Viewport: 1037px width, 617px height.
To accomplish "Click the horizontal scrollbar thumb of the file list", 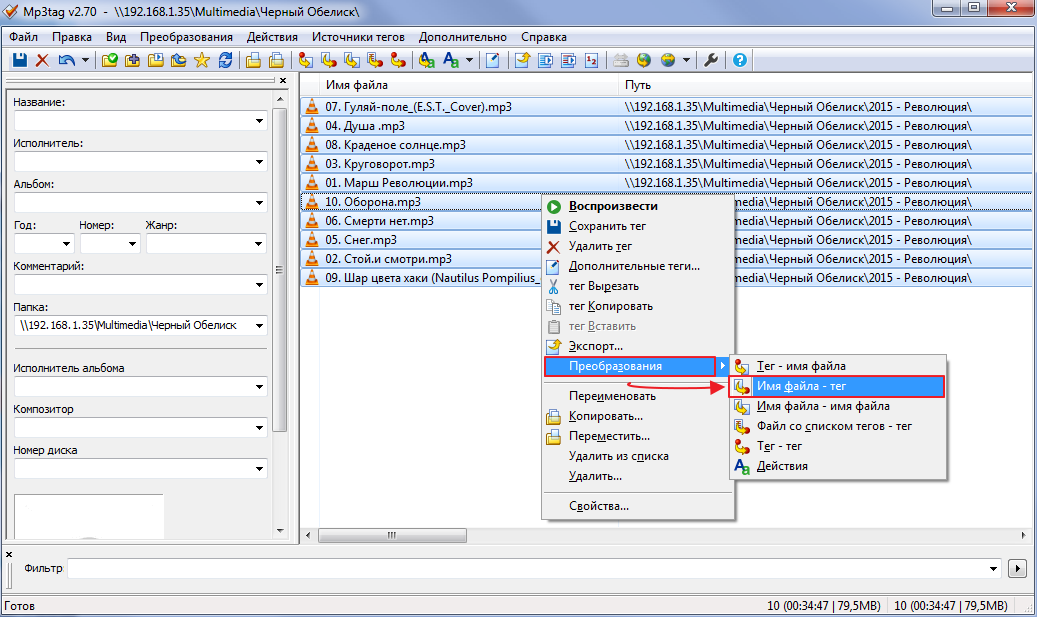I will (x=392, y=535).
